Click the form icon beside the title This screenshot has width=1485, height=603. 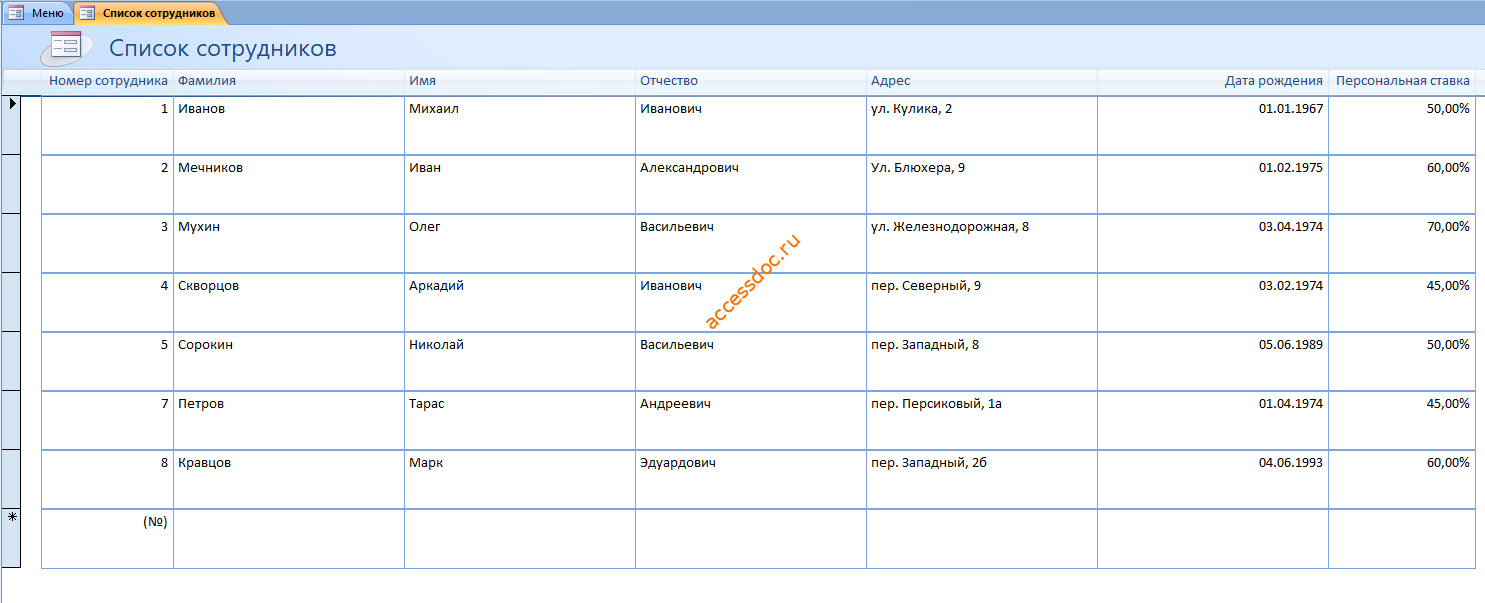click(x=65, y=47)
